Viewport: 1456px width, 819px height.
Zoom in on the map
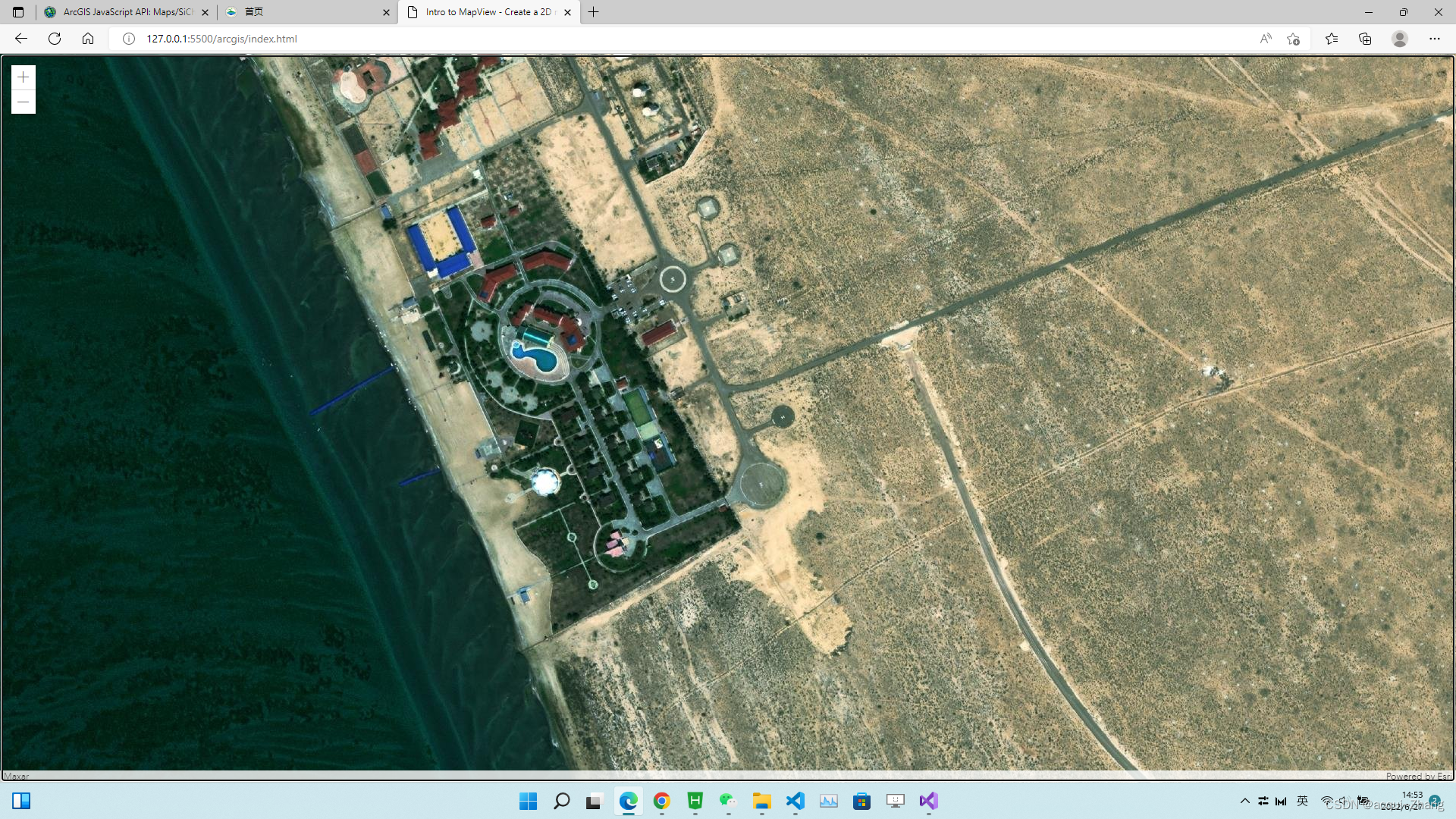tap(24, 77)
